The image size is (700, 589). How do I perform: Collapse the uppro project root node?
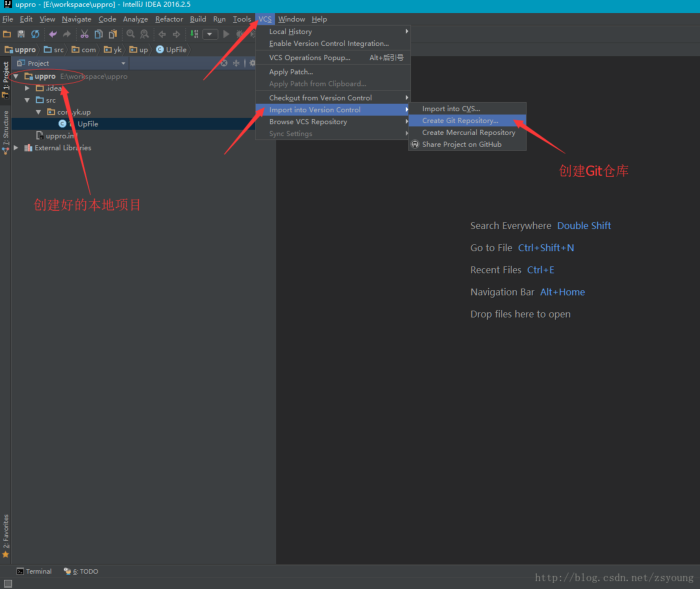coord(17,76)
